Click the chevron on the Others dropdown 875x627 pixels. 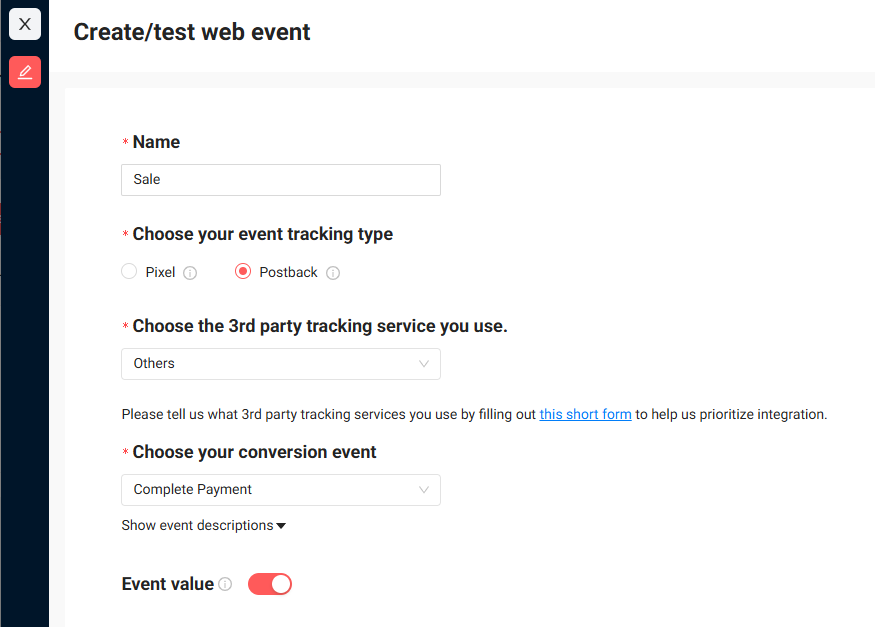coord(424,364)
